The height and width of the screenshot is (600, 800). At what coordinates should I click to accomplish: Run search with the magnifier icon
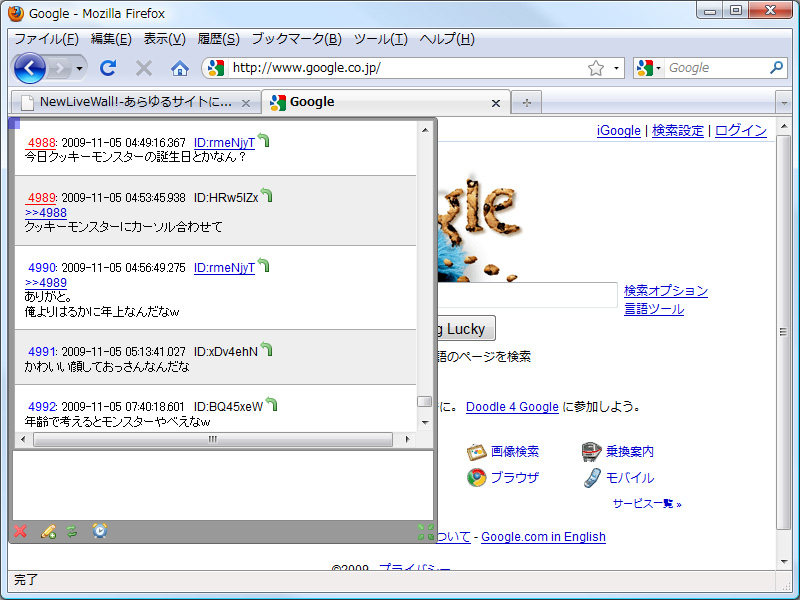[775, 67]
